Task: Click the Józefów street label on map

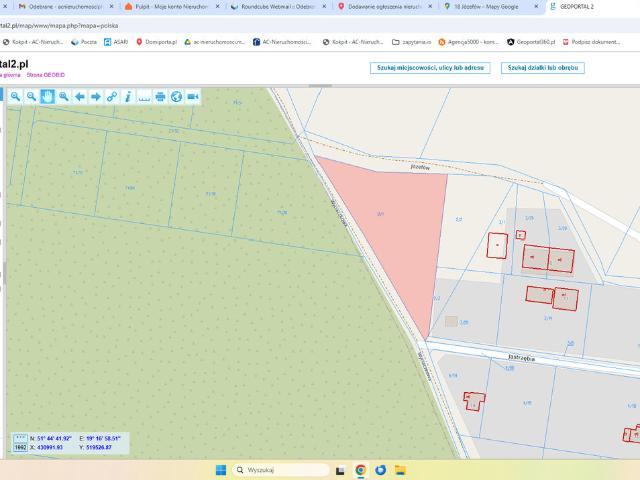Action: (420, 167)
